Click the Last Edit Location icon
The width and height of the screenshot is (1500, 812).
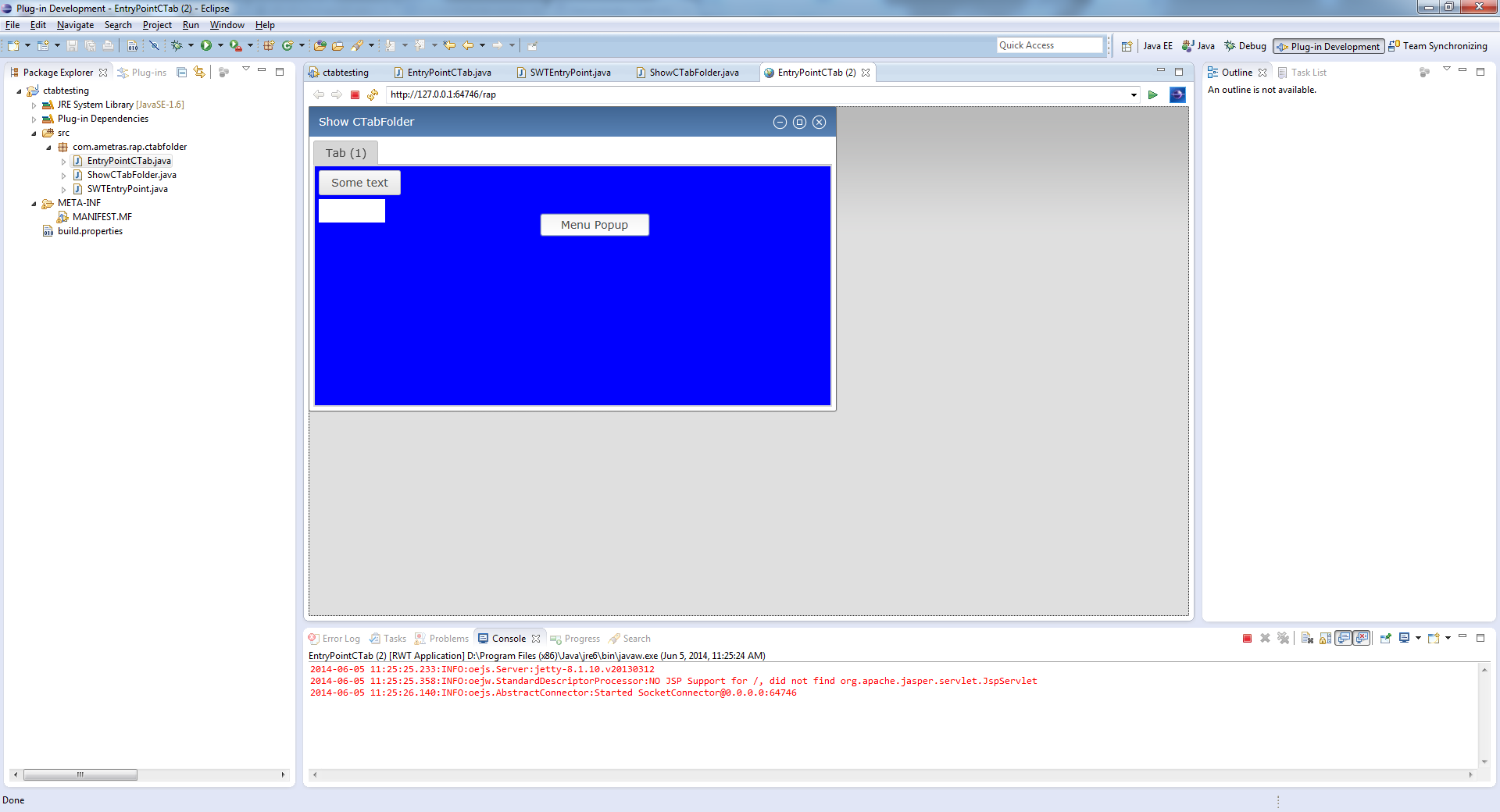449,45
